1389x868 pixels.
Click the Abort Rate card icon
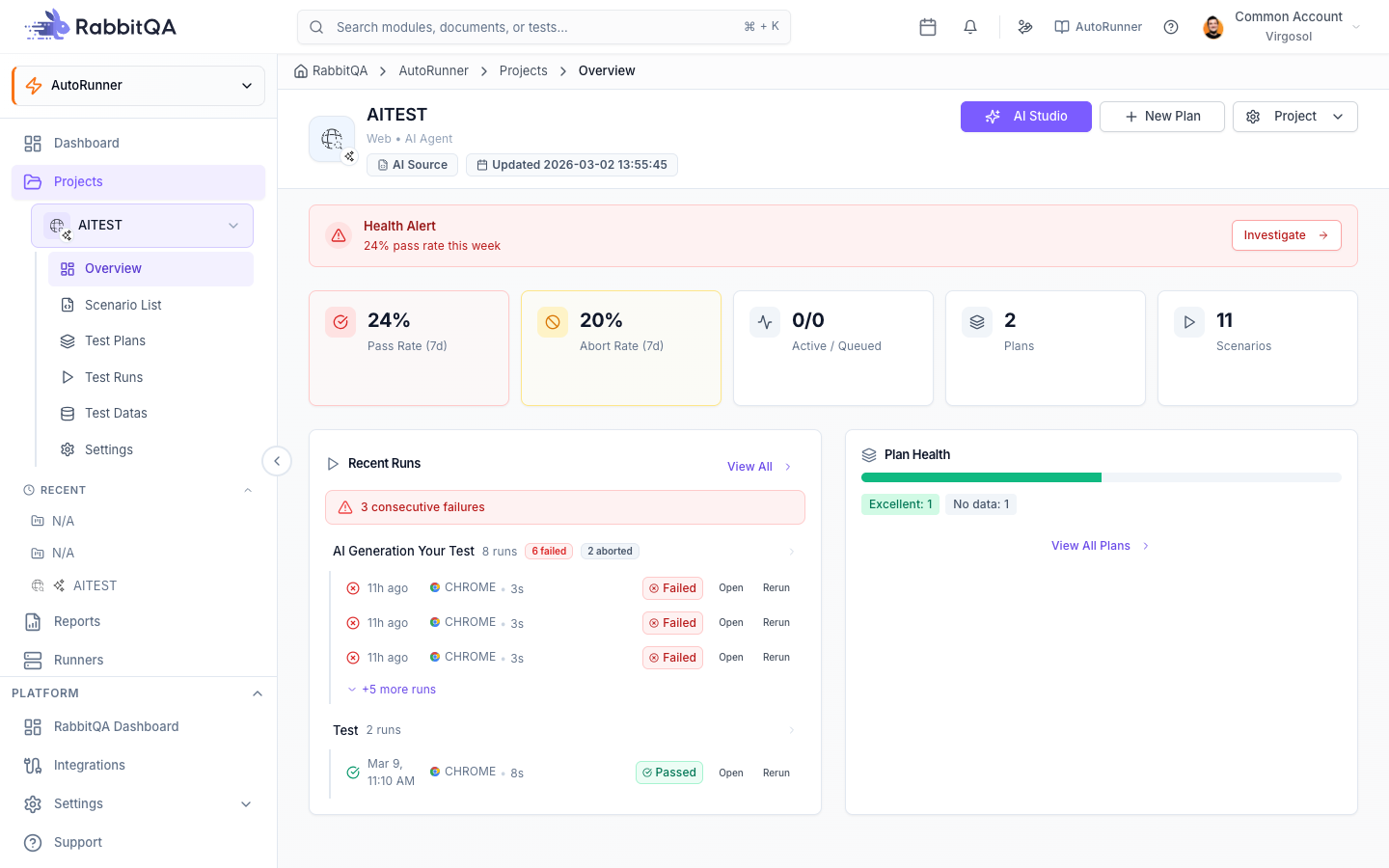553,322
